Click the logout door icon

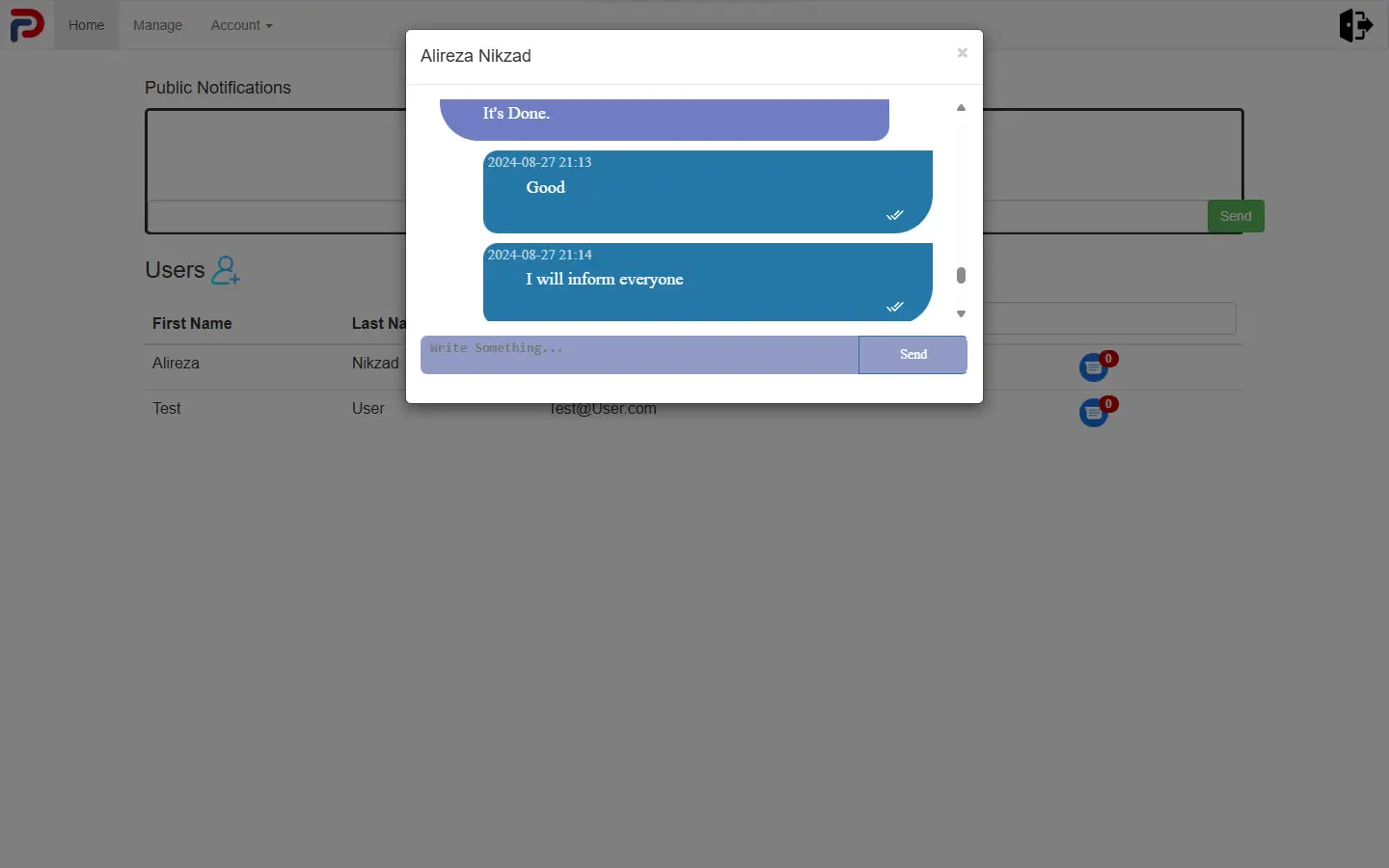tap(1356, 24)
